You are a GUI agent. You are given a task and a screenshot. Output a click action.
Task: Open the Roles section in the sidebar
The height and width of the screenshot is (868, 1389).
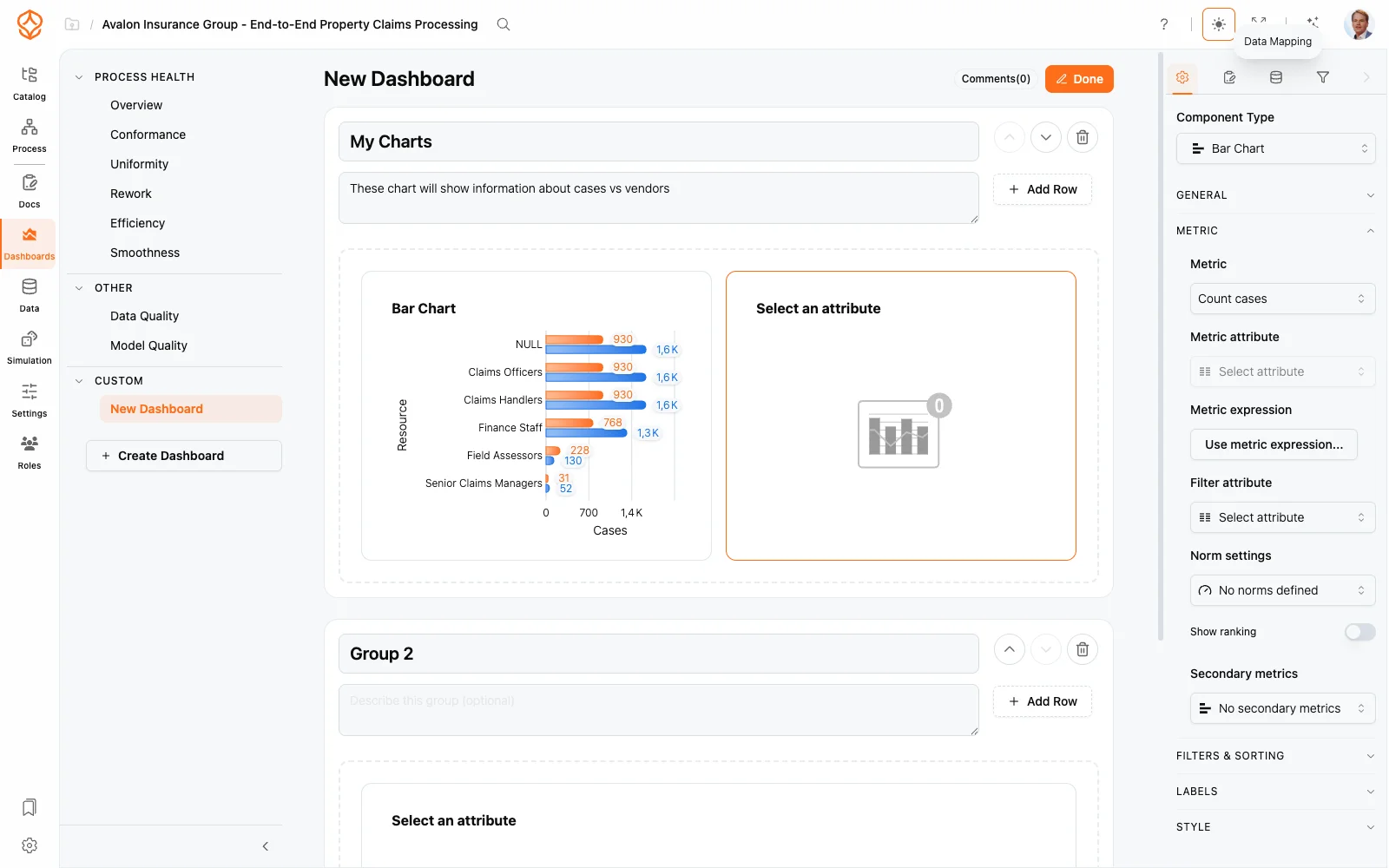point(30,452)
